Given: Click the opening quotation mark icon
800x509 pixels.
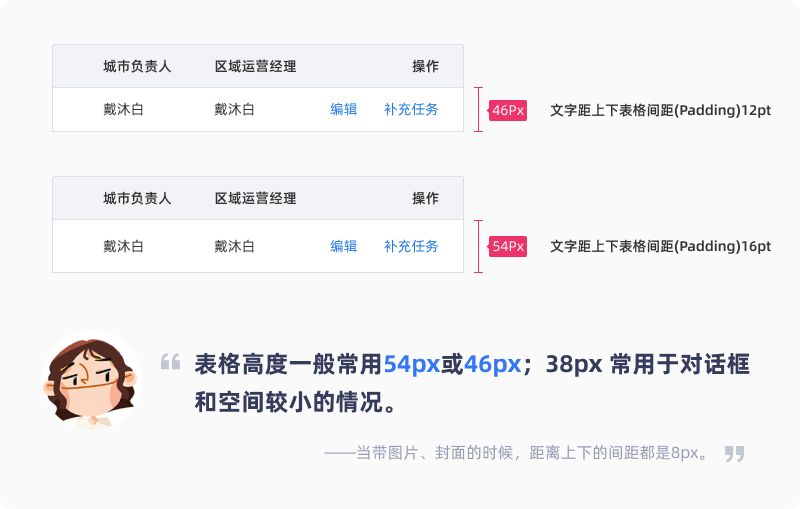Looking at the screenshot, I should tap(170, 361).
